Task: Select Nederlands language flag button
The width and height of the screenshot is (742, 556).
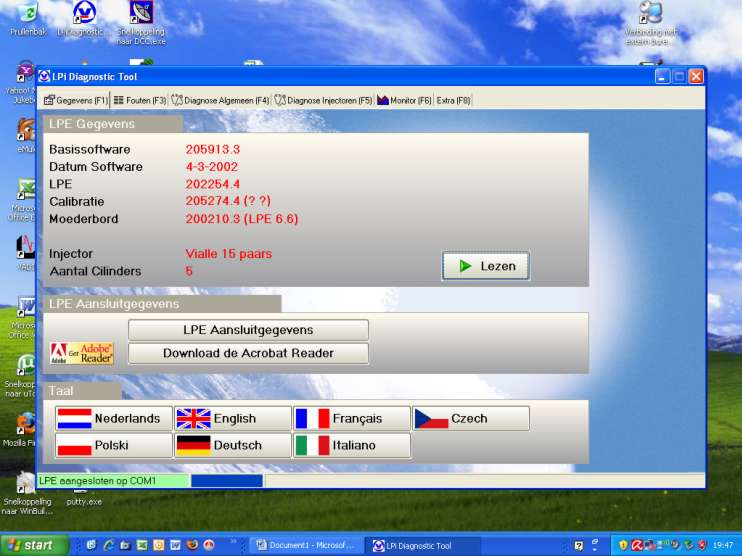Action: pos(114,418)
